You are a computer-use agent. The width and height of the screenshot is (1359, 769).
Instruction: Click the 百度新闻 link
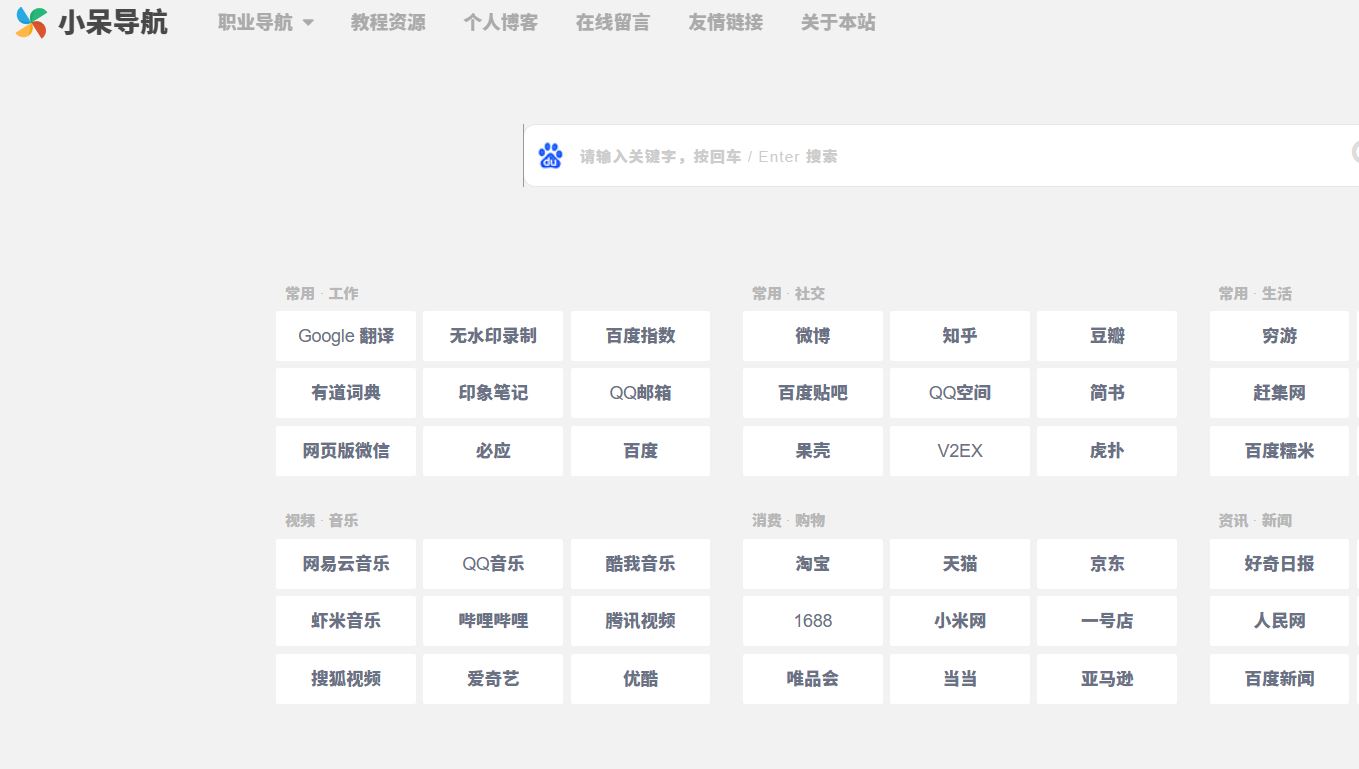[x=1279, y=678]
